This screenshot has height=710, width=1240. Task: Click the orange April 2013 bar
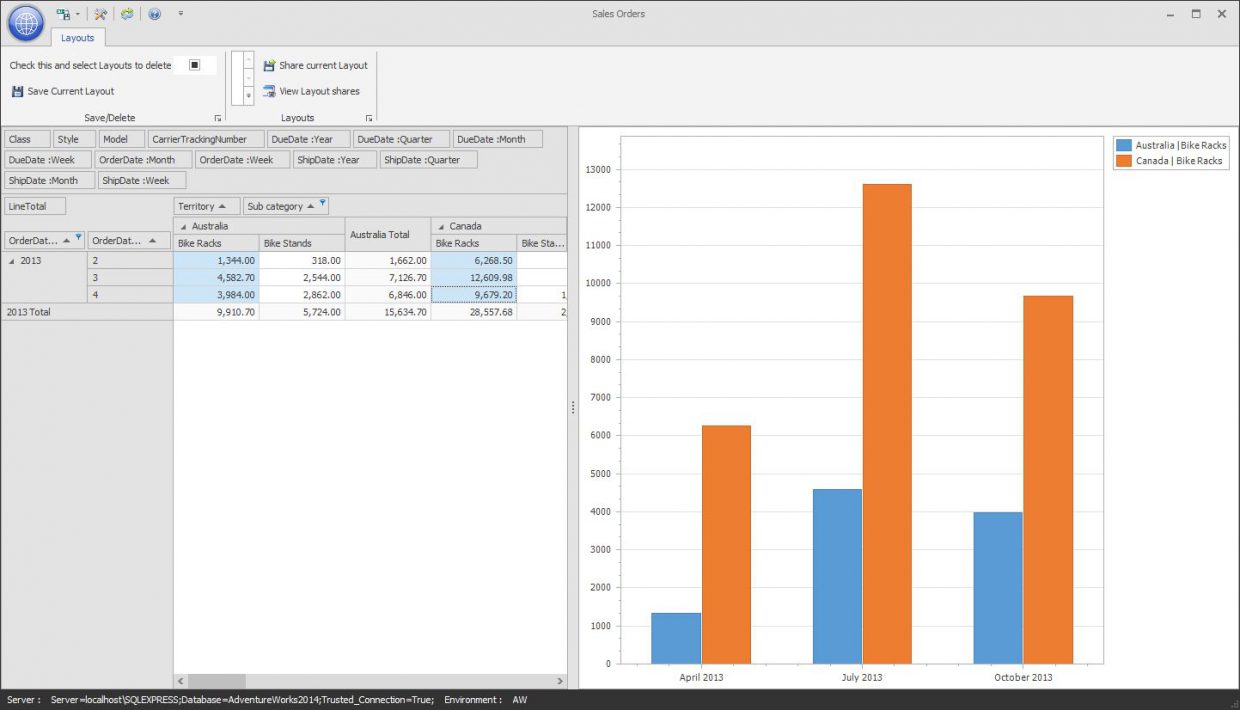726,544
